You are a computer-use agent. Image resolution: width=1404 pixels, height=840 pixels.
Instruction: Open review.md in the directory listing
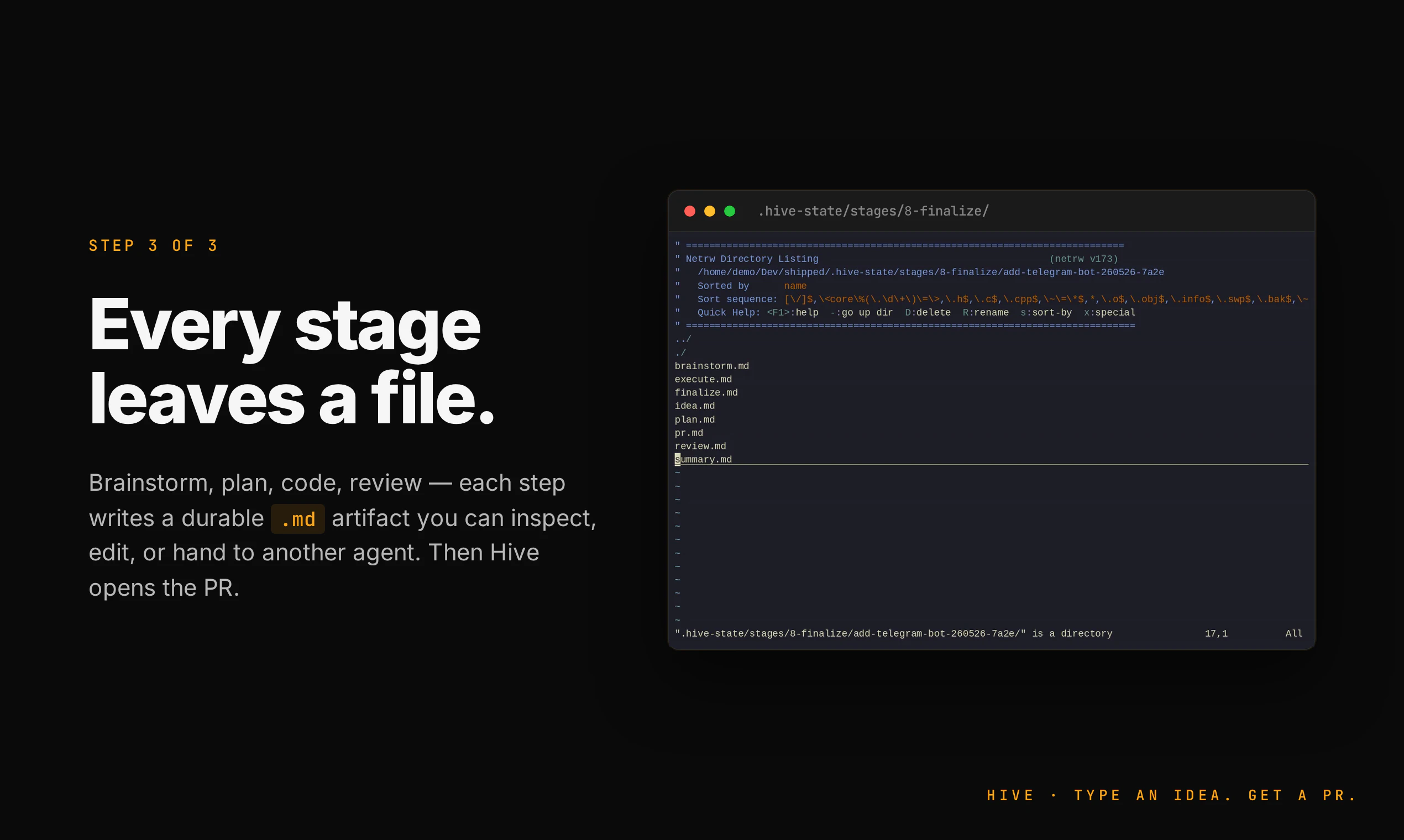click(700, 446)
